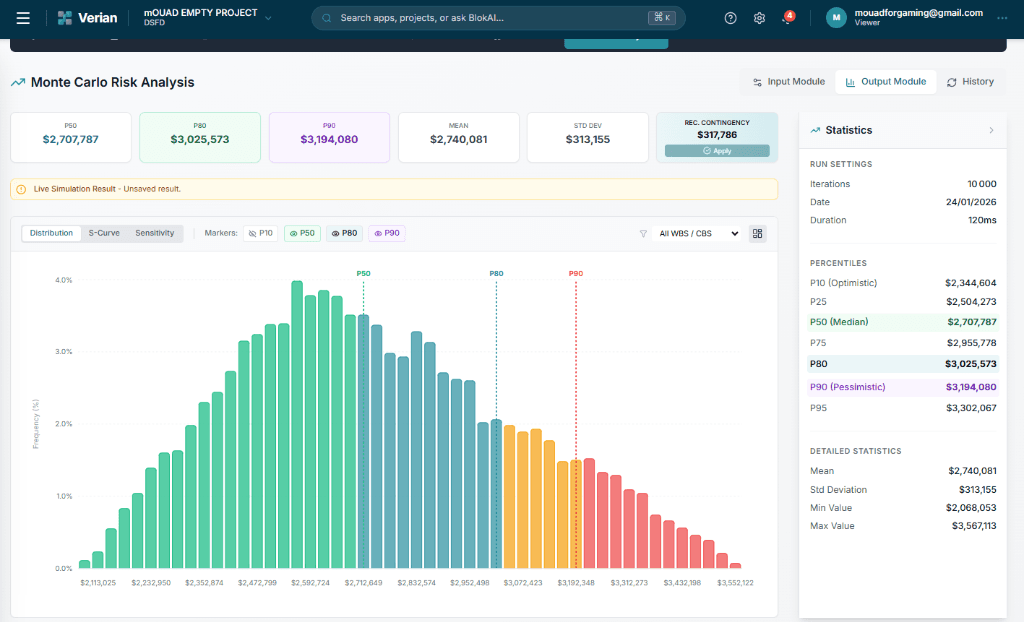
Task: Click the grid layout icon beside WBS filter
Action: point(758,233)
